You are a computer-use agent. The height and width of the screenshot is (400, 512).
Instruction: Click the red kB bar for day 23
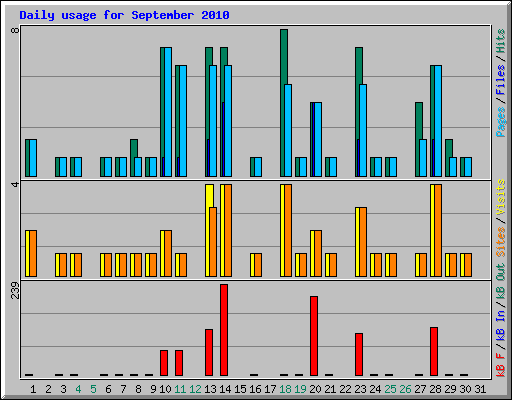[359, 354]
